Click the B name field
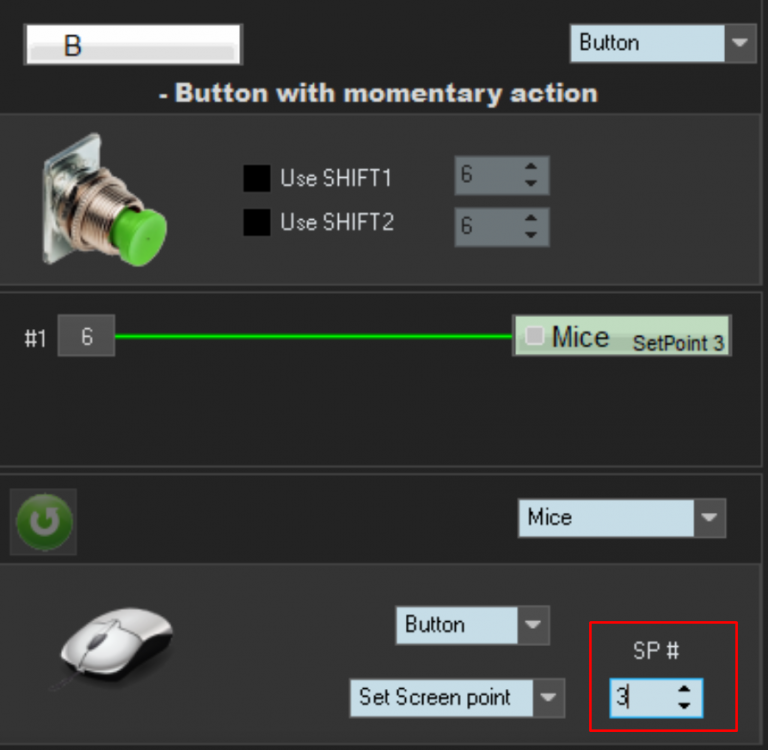 click(x=133, y=45)
